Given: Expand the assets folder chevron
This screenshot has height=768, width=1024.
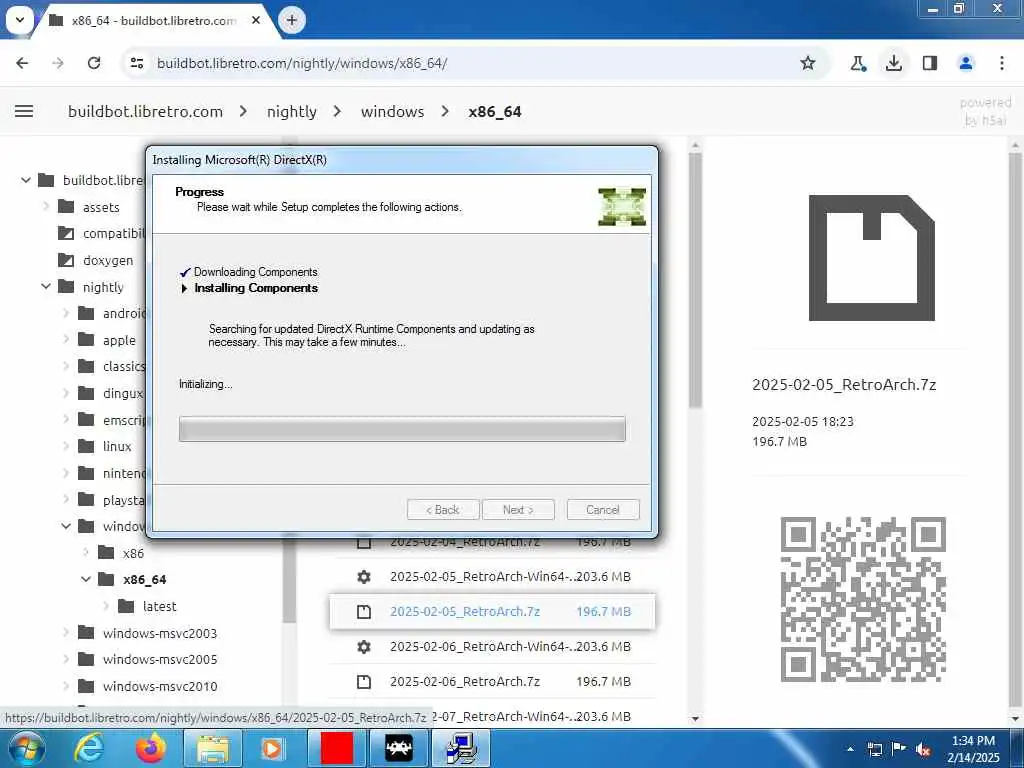Looking at the screenshot, I should [x=46, y=207].
